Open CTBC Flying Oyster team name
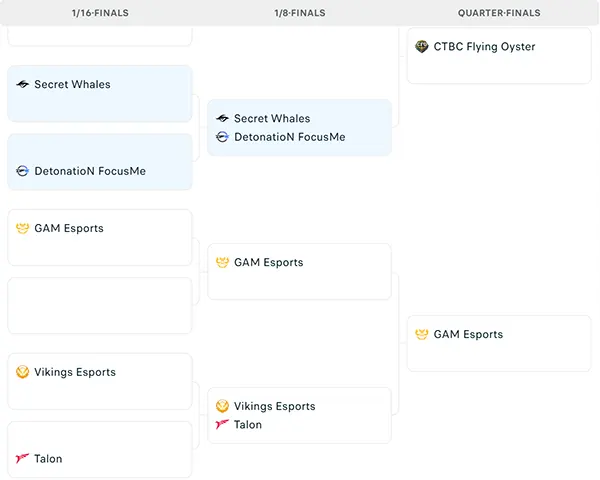 tap(484, 47)
